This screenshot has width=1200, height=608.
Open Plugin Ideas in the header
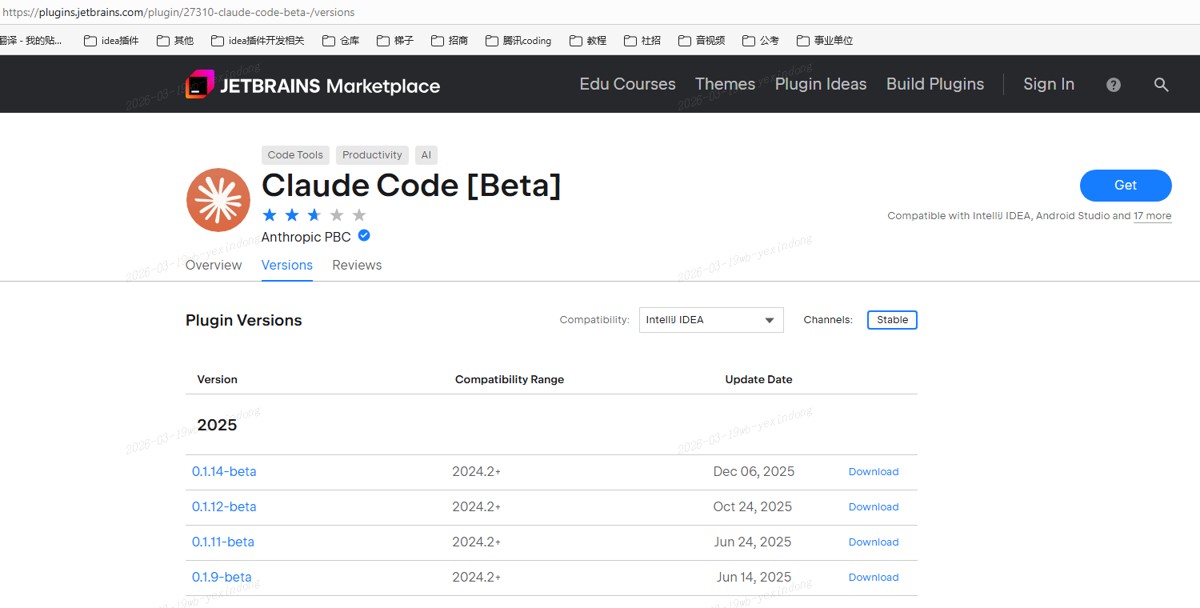click(820, 84)
